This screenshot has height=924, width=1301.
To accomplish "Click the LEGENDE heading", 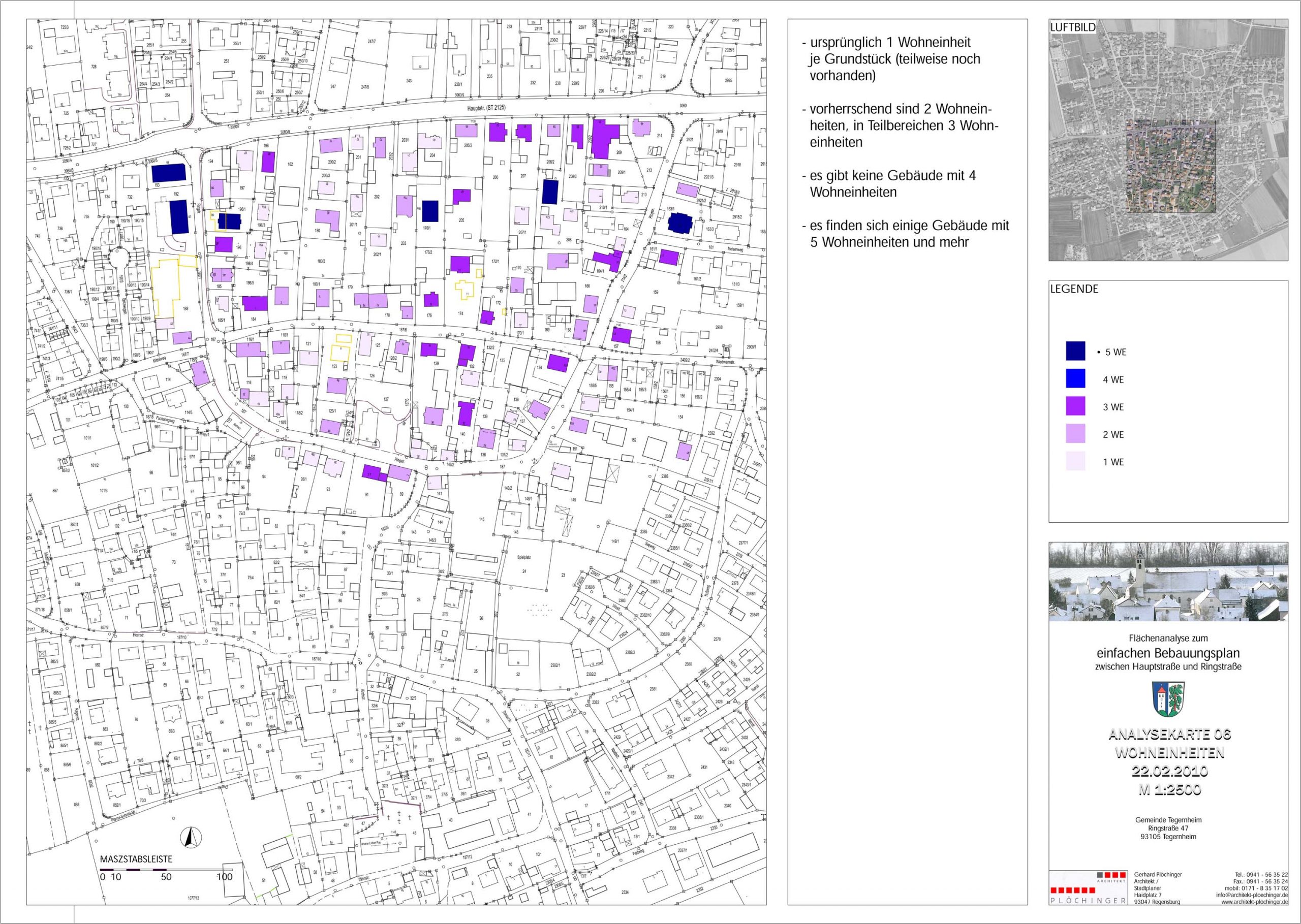I will [1074, 289].
